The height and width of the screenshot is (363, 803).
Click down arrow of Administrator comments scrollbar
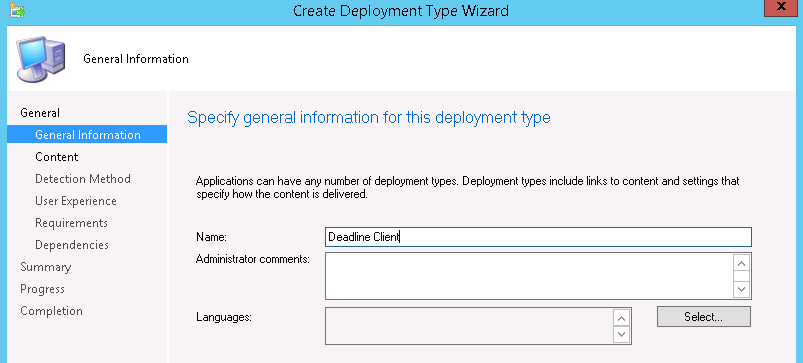point(742,289)
